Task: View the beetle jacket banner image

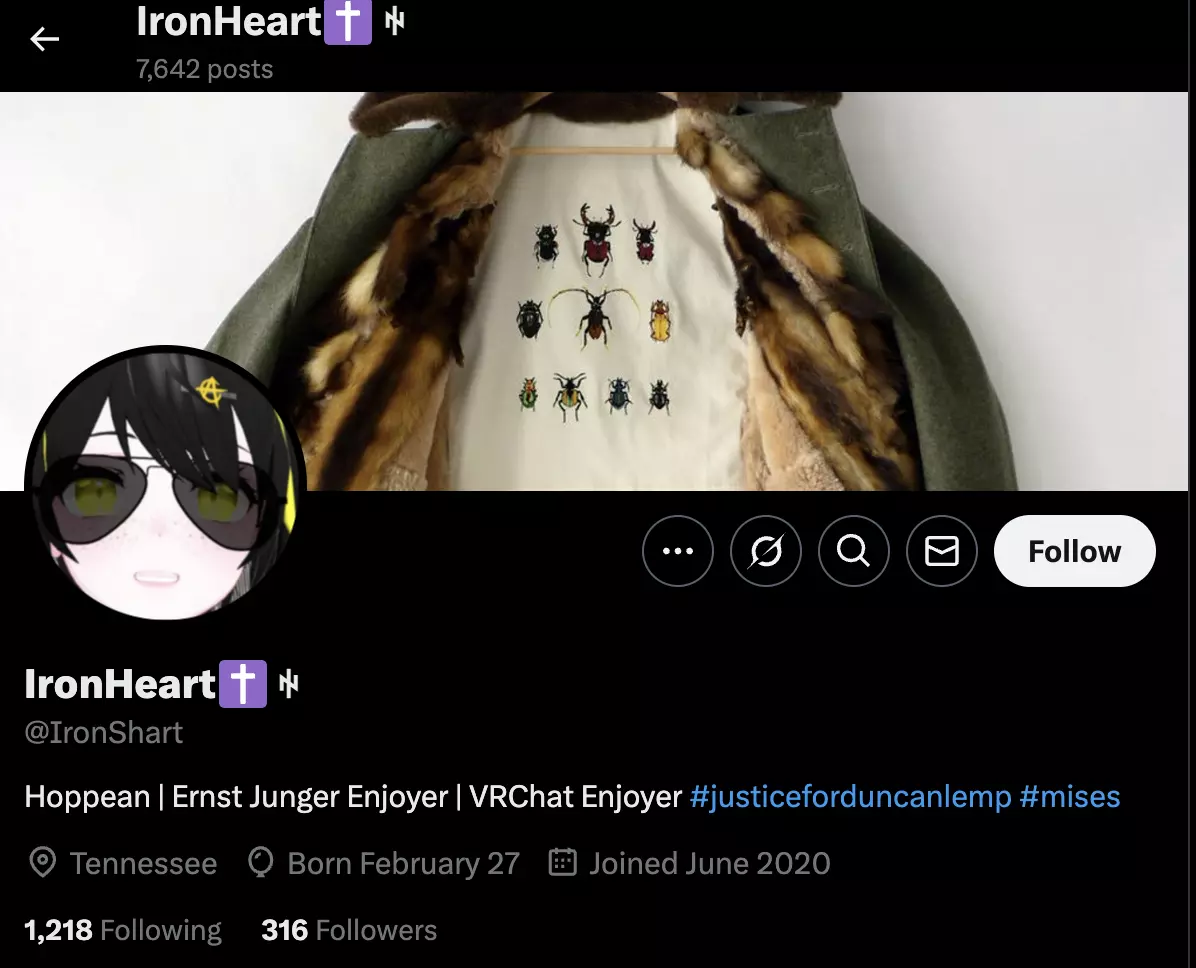Action: pos(594,291)
